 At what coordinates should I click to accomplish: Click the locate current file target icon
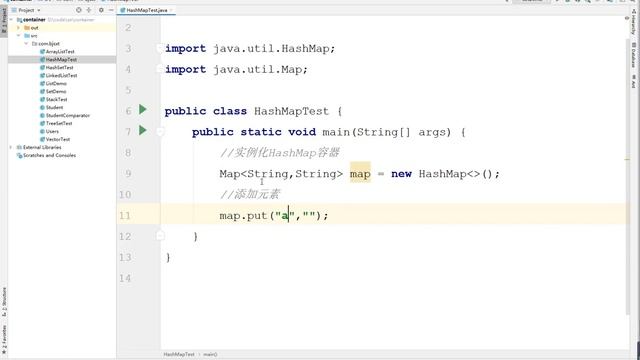coord(79,10)
